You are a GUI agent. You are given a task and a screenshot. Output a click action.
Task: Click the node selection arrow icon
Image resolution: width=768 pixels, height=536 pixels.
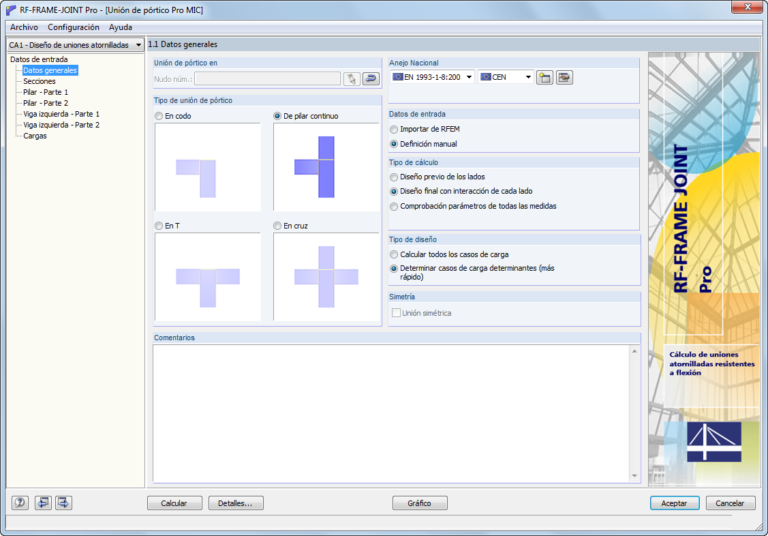tap(371, 78)
